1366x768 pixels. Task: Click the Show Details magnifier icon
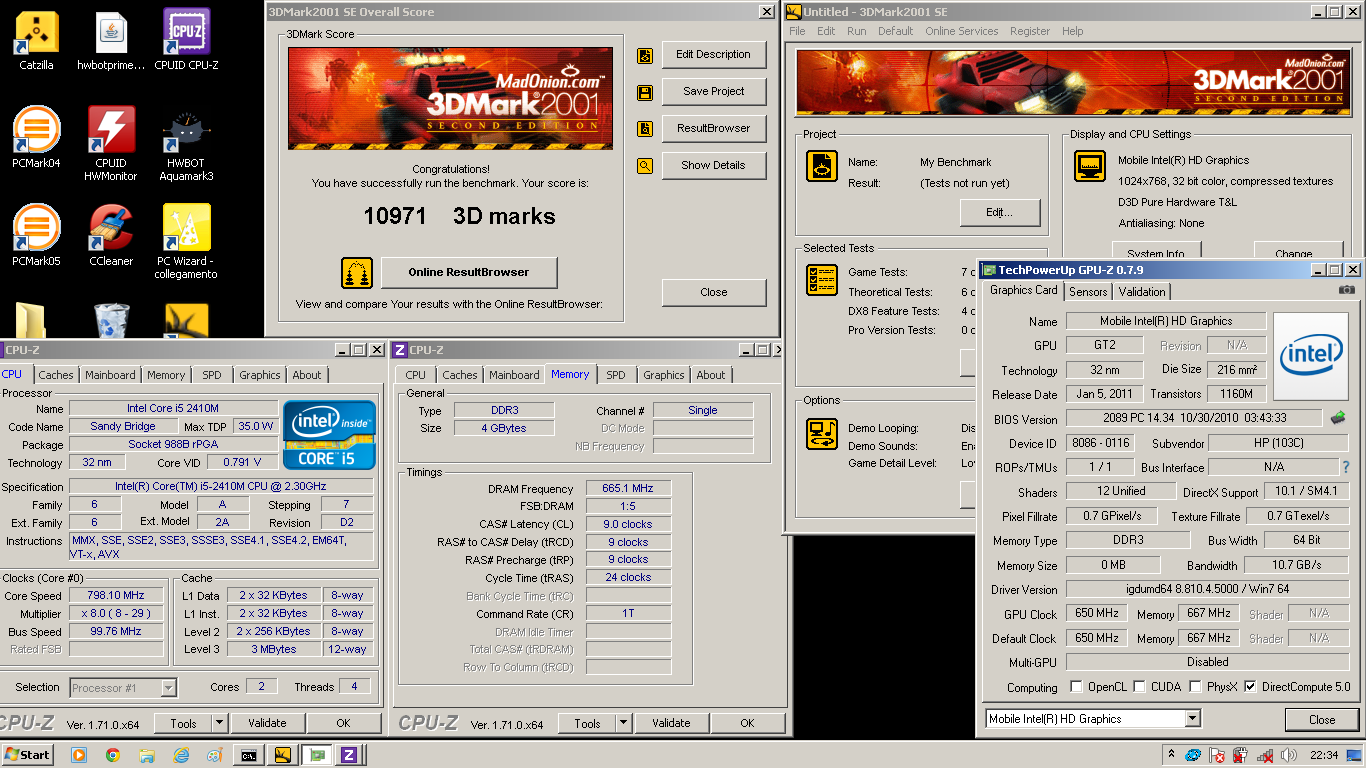coord(645,166)
